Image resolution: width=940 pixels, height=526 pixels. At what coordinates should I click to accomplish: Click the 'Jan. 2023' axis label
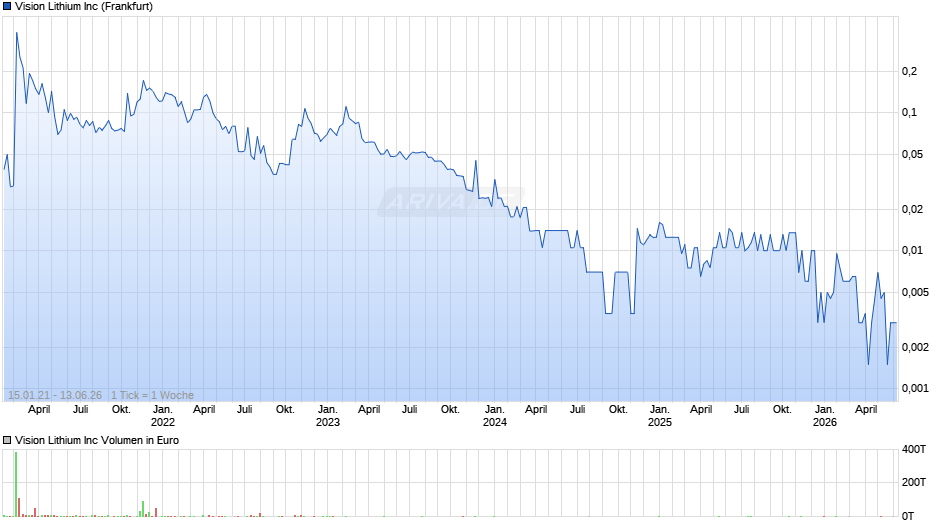coord(327,416)
